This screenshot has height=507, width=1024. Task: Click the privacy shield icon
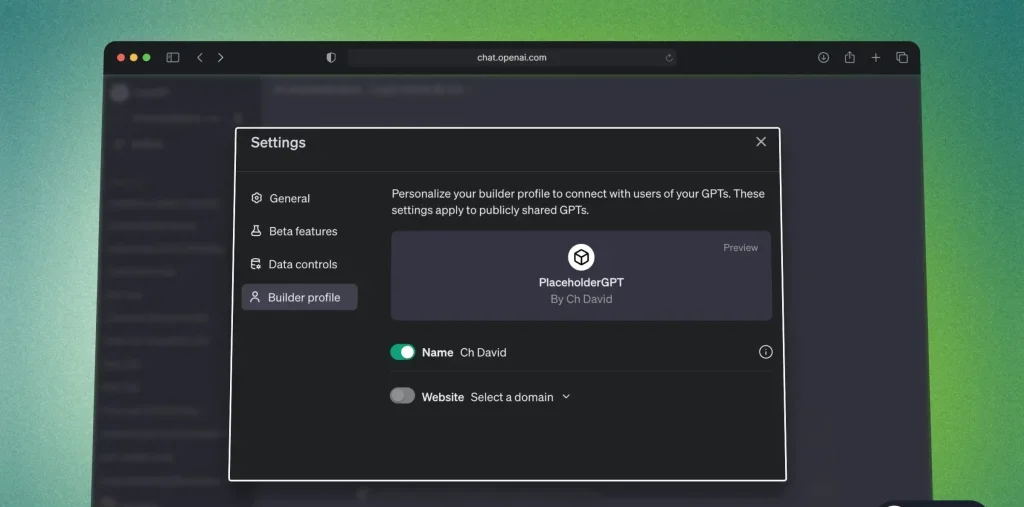(x=331, y=58)
